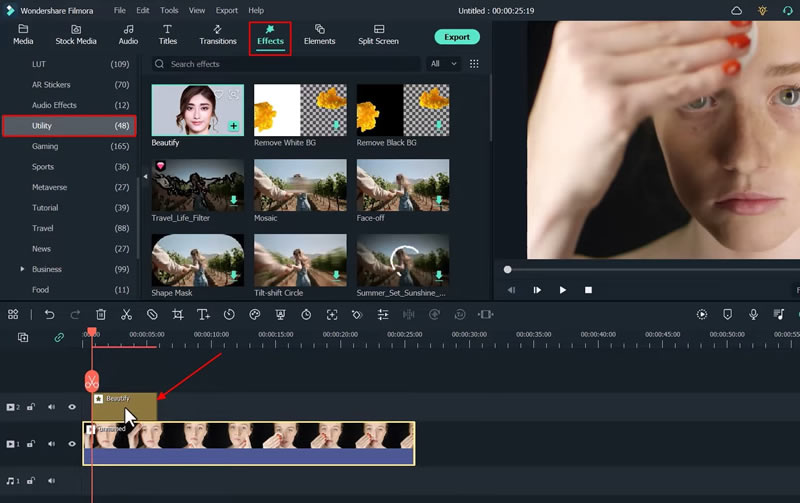Viewport: 800px width, 503px height.
Task: Select the Remove White BG effect thumbnail
Action: click(x=300, y=110)
